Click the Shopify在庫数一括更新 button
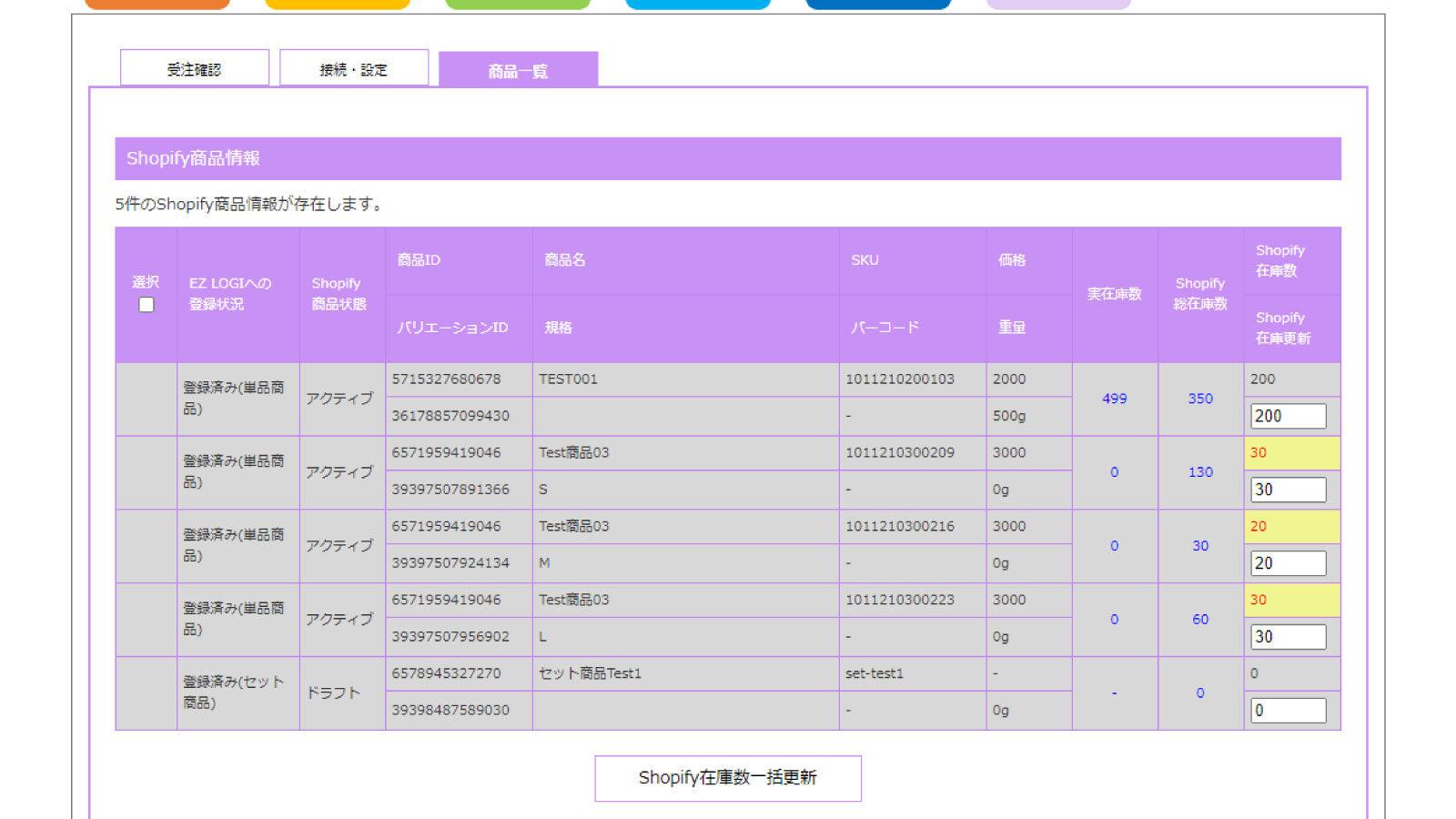This screenshot has width=1456, height=819. [x=728, y=778]
